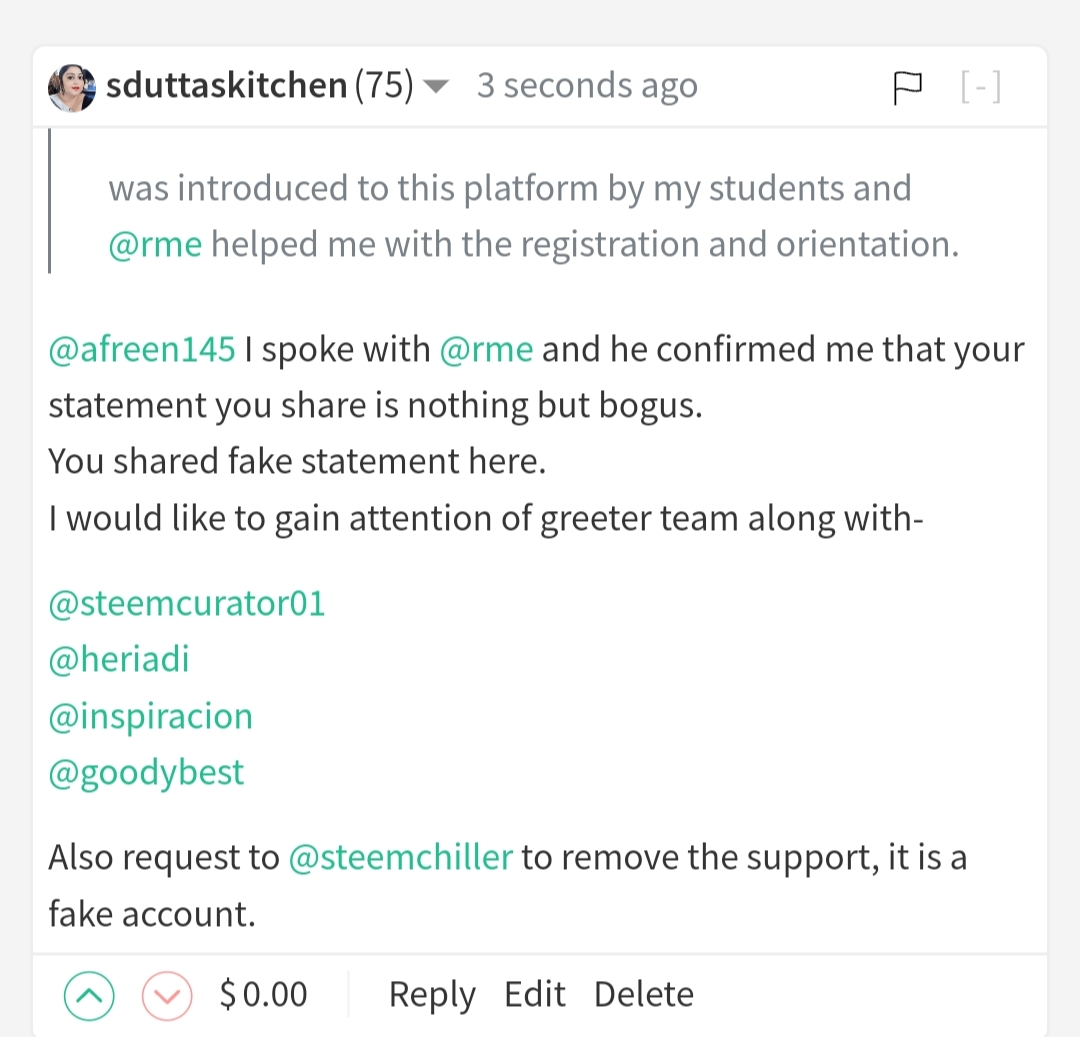The image size is (1080, 1037).
Task: Open @rme mention after 'I spoke with'
Action: click(486, 350)
